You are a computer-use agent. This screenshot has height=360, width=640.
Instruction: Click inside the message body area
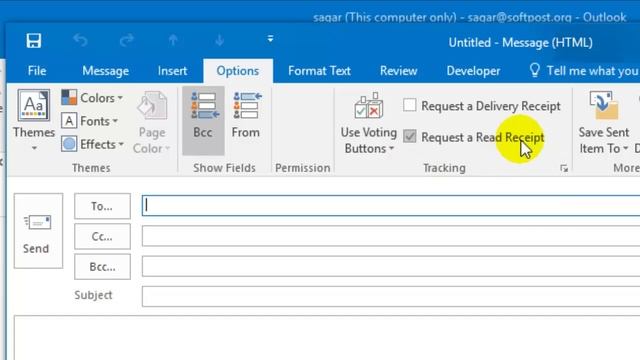327,338
